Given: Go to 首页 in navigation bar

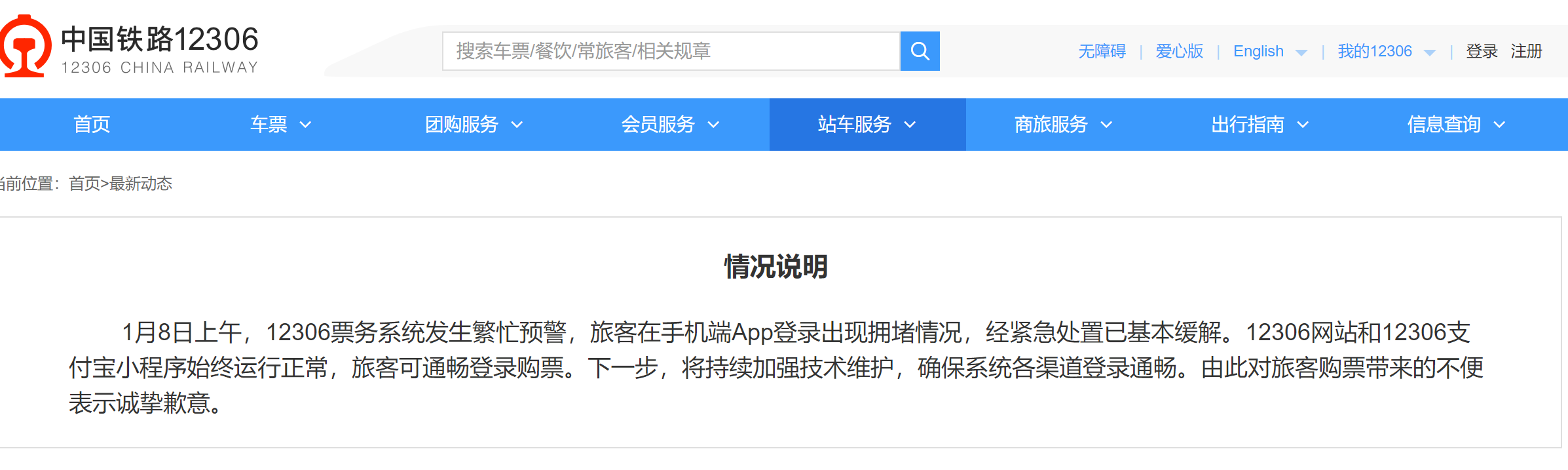Looking at the screenshot, I should point(92,125).
